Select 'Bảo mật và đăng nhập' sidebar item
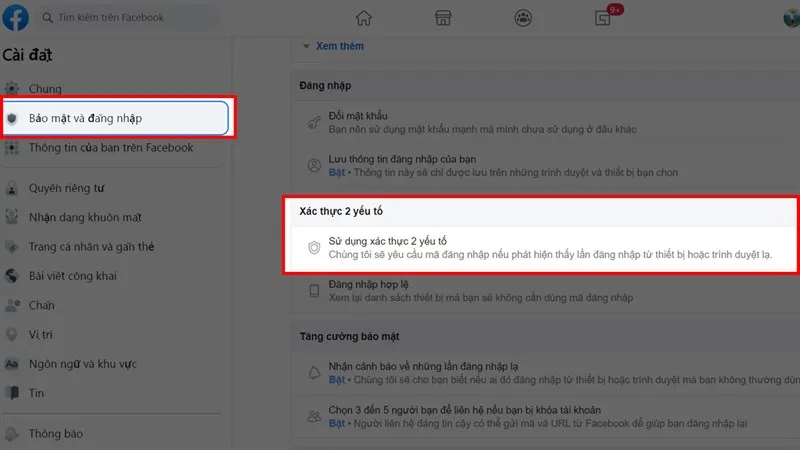The image size is (800, 450). (116, 118)
